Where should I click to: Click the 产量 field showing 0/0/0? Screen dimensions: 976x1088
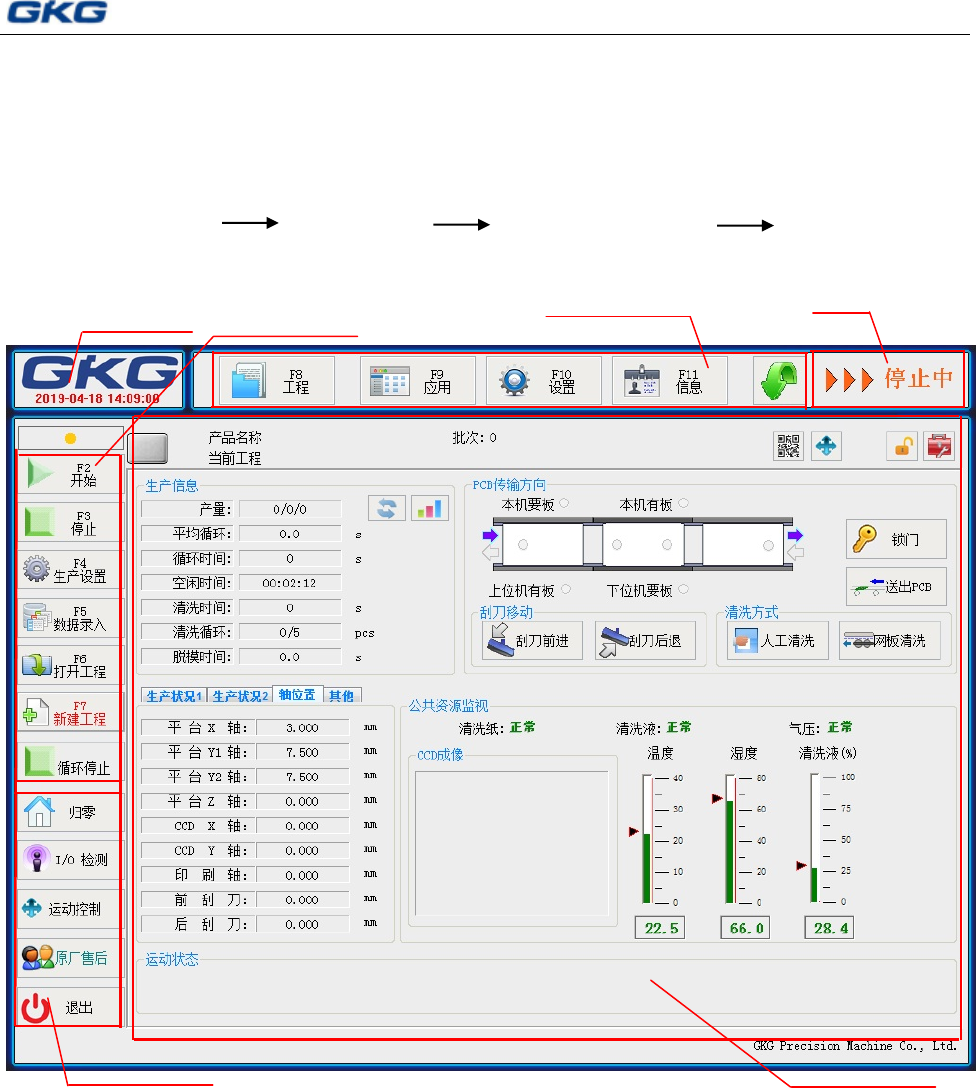click(x=290, y=509)
